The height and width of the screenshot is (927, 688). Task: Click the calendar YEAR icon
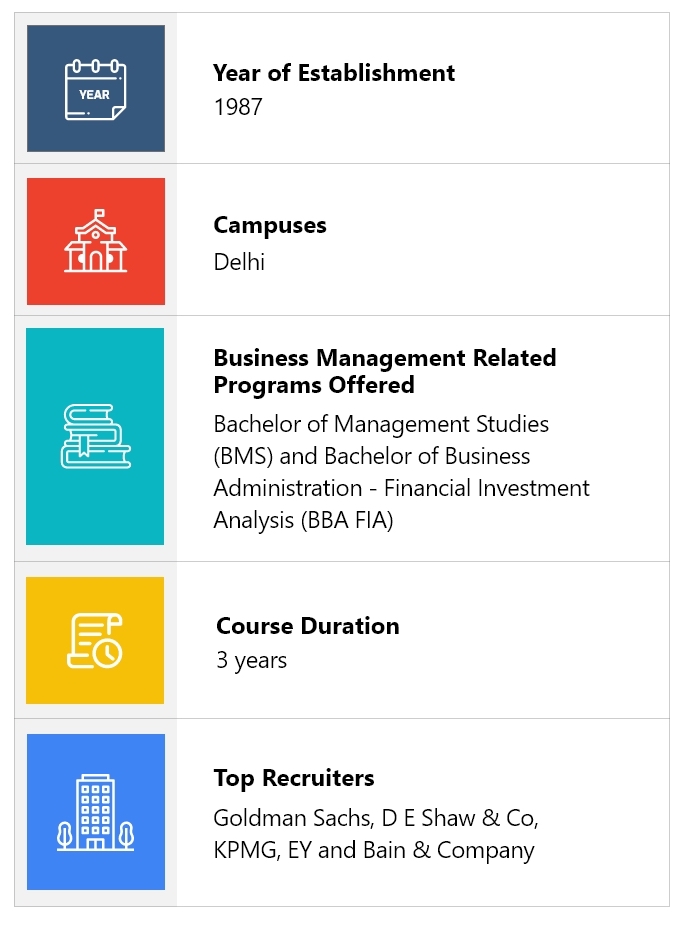[x=95, y=89]
